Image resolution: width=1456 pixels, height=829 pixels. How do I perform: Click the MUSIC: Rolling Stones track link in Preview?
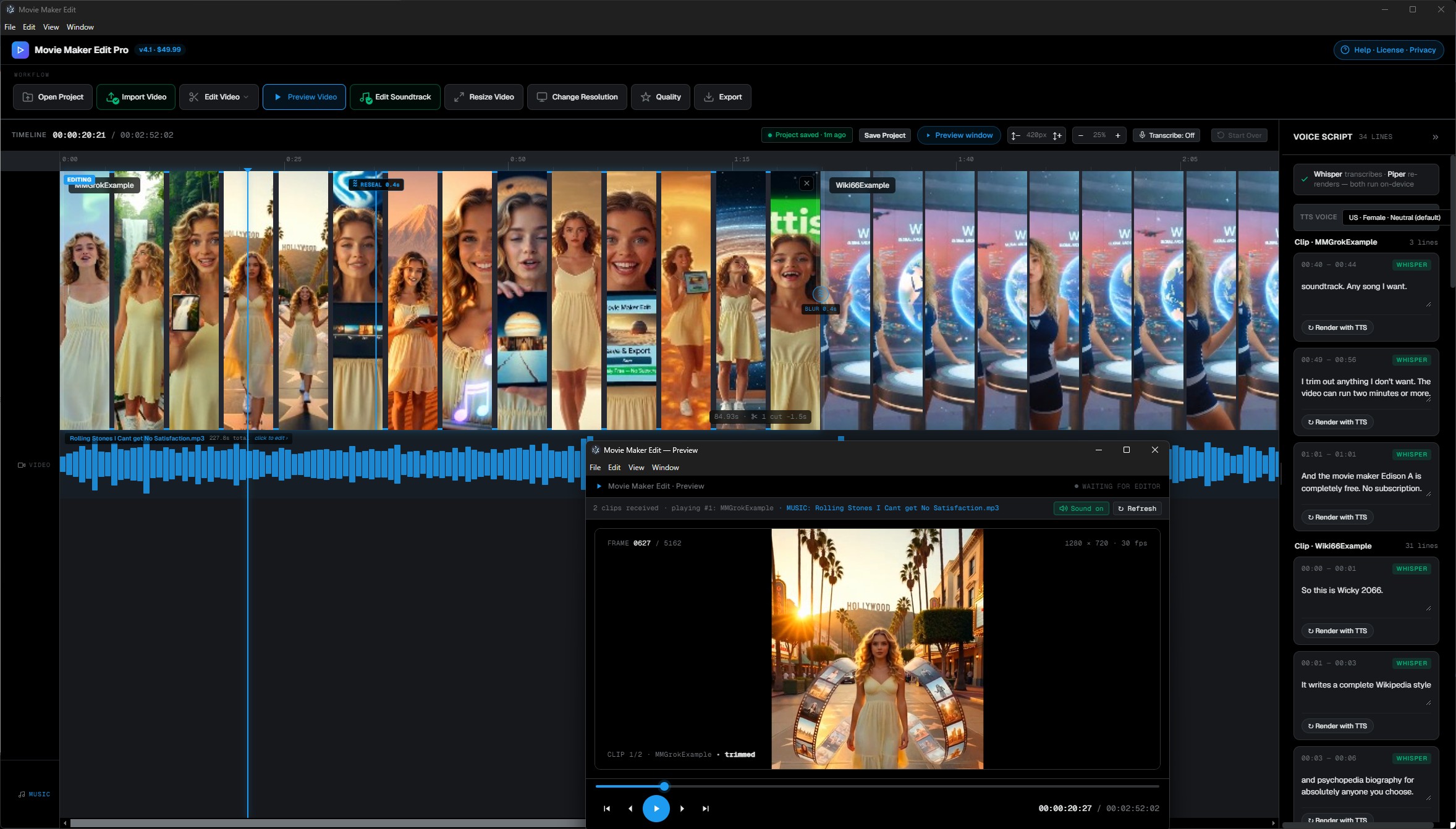892,508
